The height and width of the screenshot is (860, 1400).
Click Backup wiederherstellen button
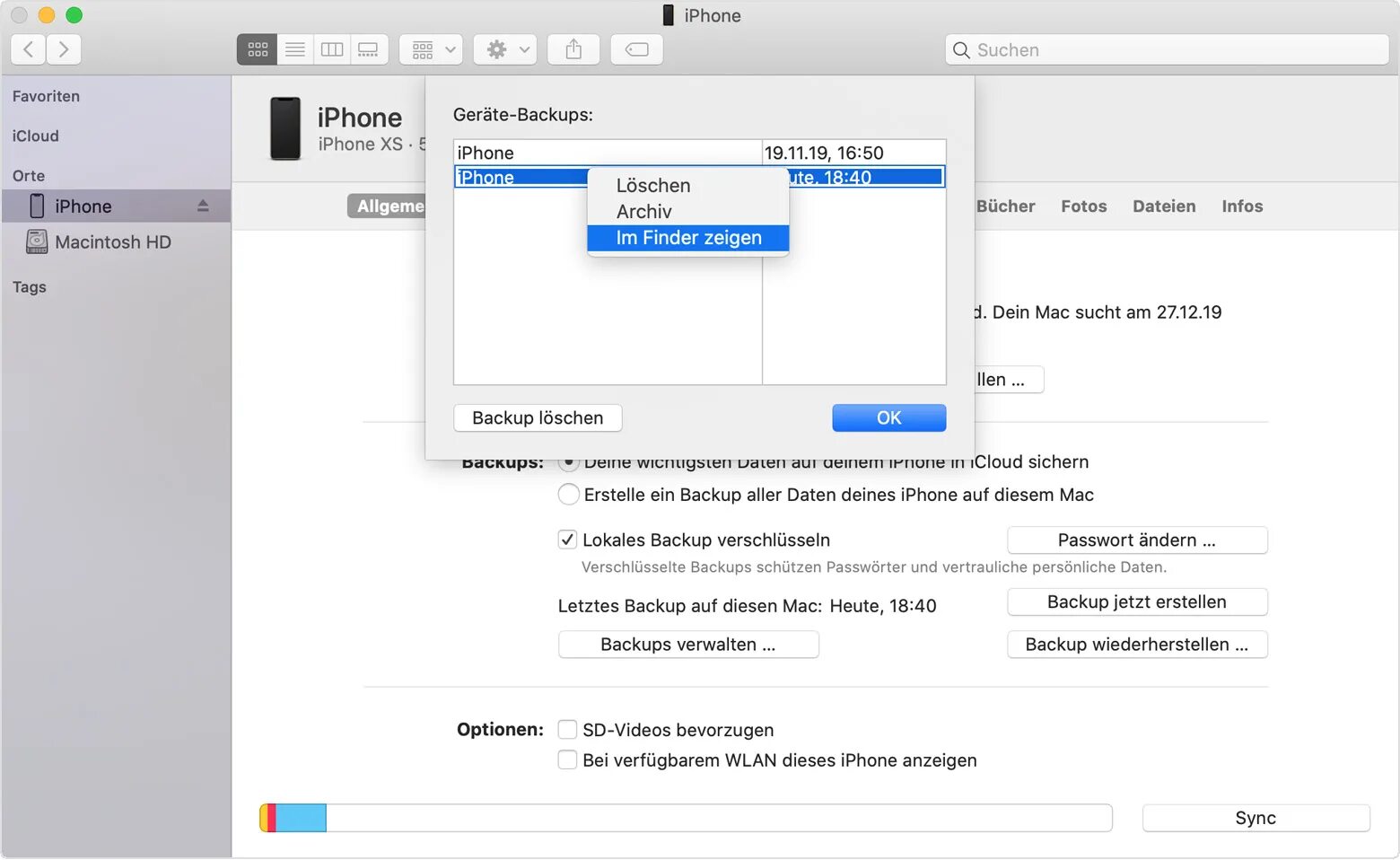click(1137, 645)
